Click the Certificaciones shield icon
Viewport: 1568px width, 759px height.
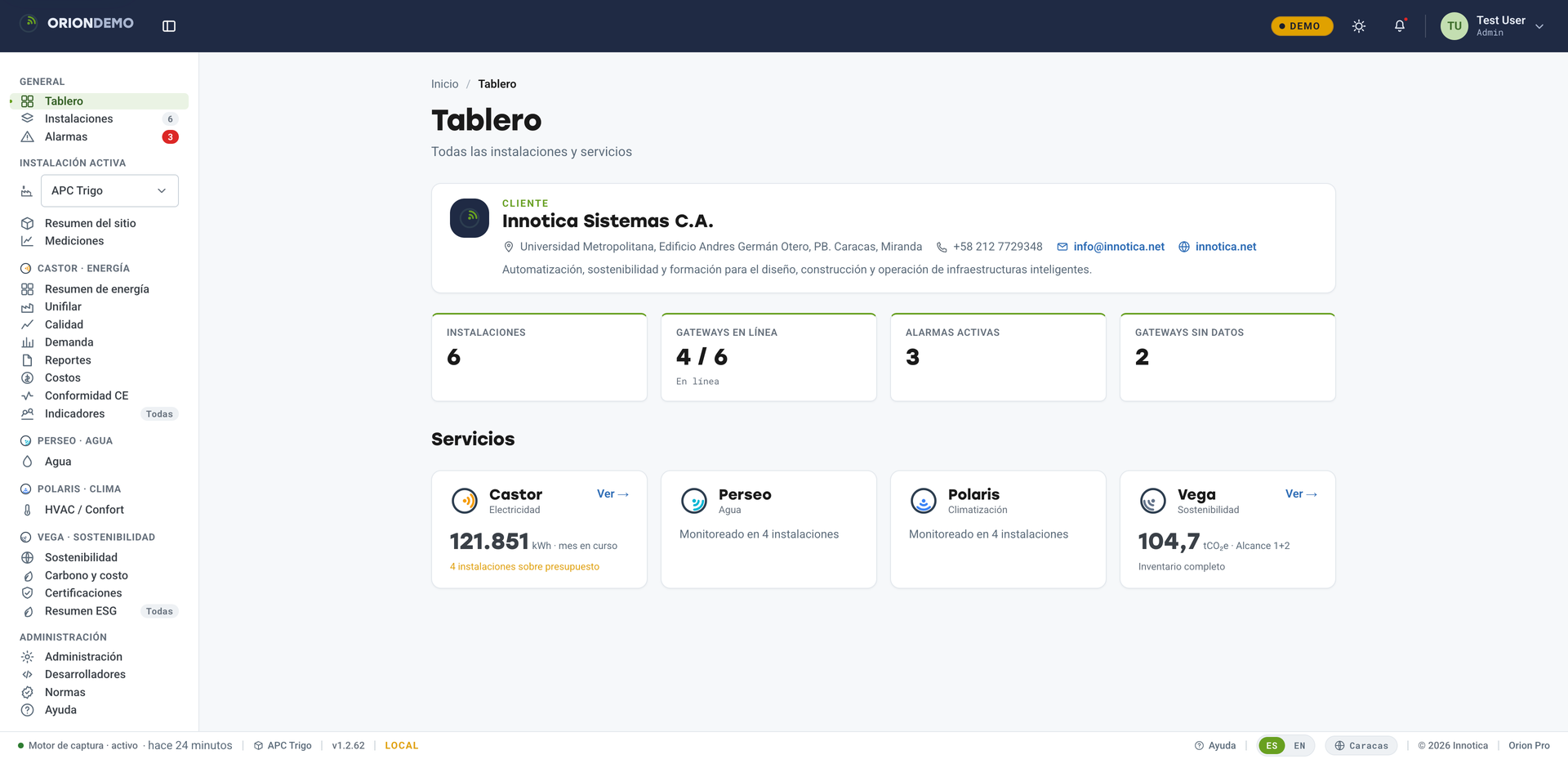[x=27, y=593]
